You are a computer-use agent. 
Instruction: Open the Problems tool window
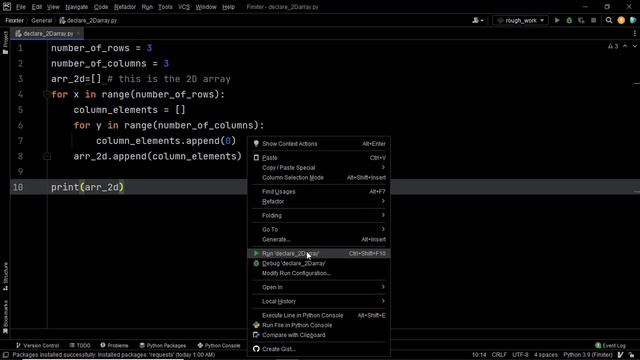pyautogui.click(x=114, y=345)
